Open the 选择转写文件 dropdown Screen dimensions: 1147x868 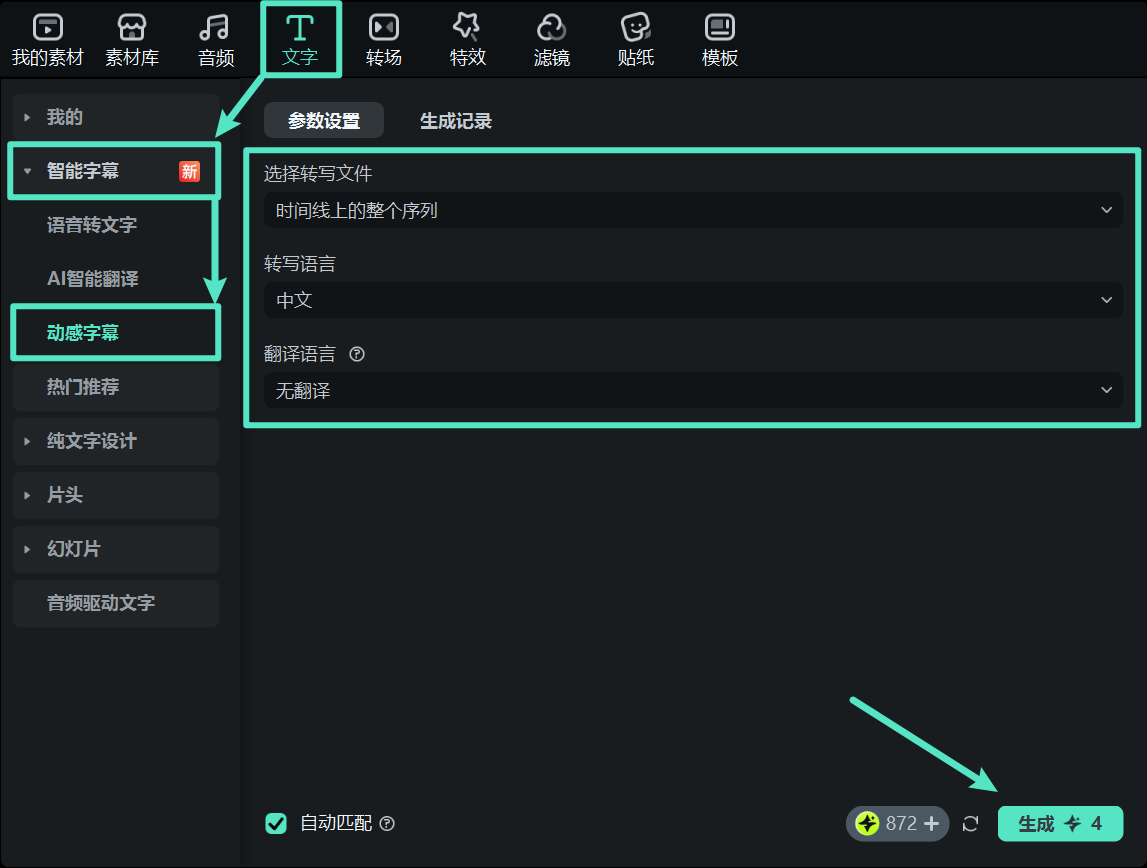coord(693,210)
